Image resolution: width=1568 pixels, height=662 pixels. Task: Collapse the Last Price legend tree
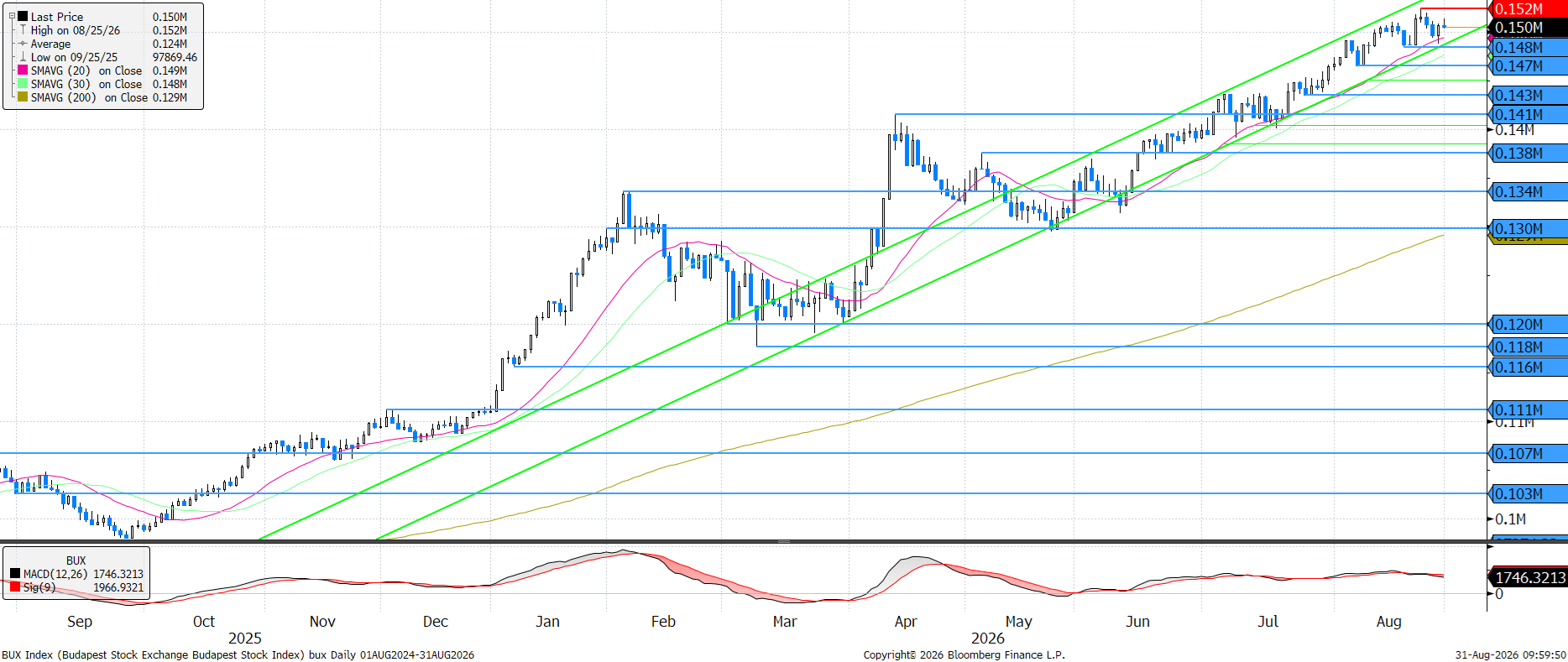coord(12,16)
